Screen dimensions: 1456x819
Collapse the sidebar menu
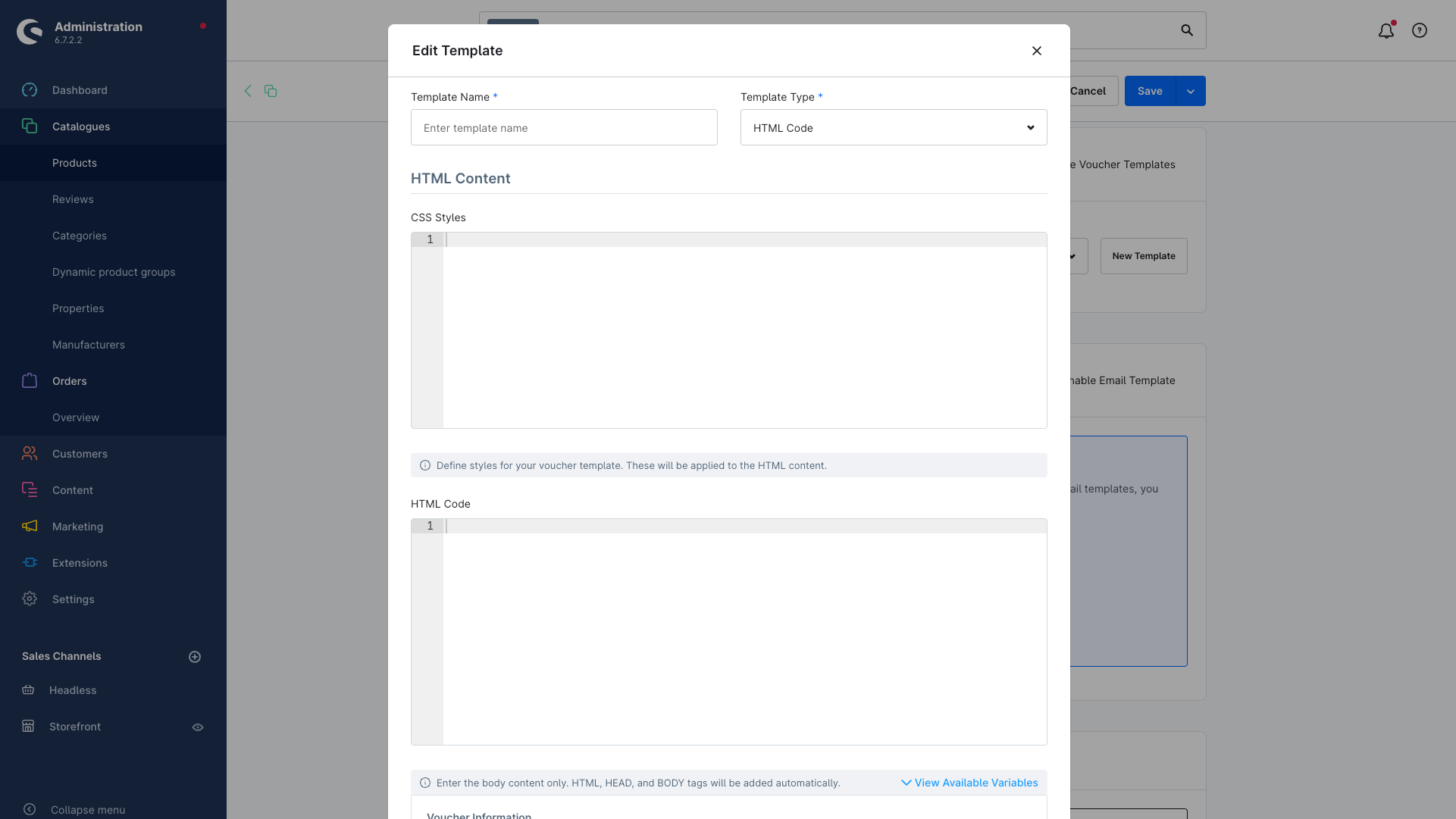(87, 810)
